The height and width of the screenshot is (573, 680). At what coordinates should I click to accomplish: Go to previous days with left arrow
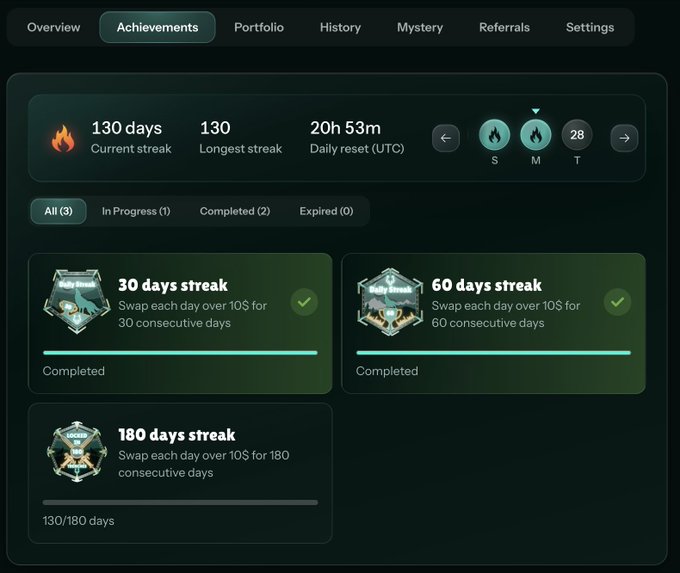pos(446,138)
